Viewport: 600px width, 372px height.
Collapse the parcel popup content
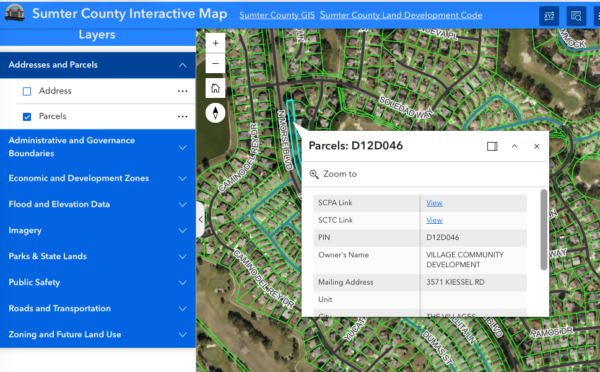pos(514,146)
